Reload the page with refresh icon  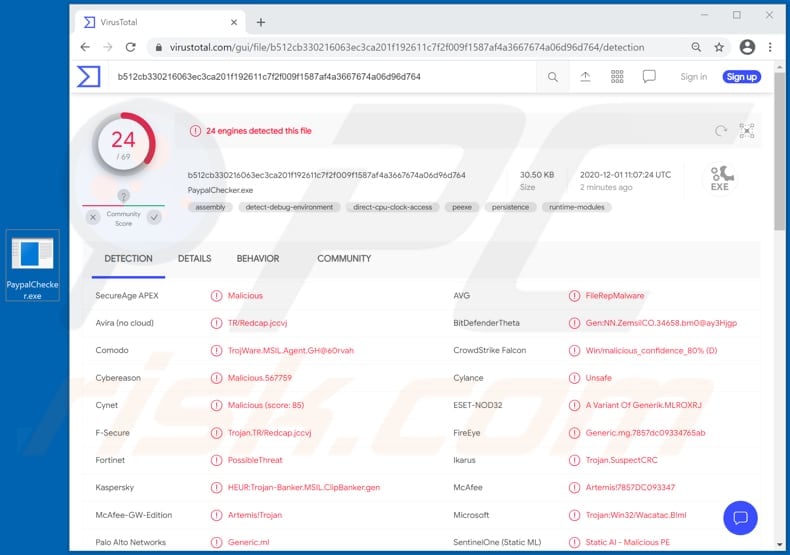coord(130,47)
